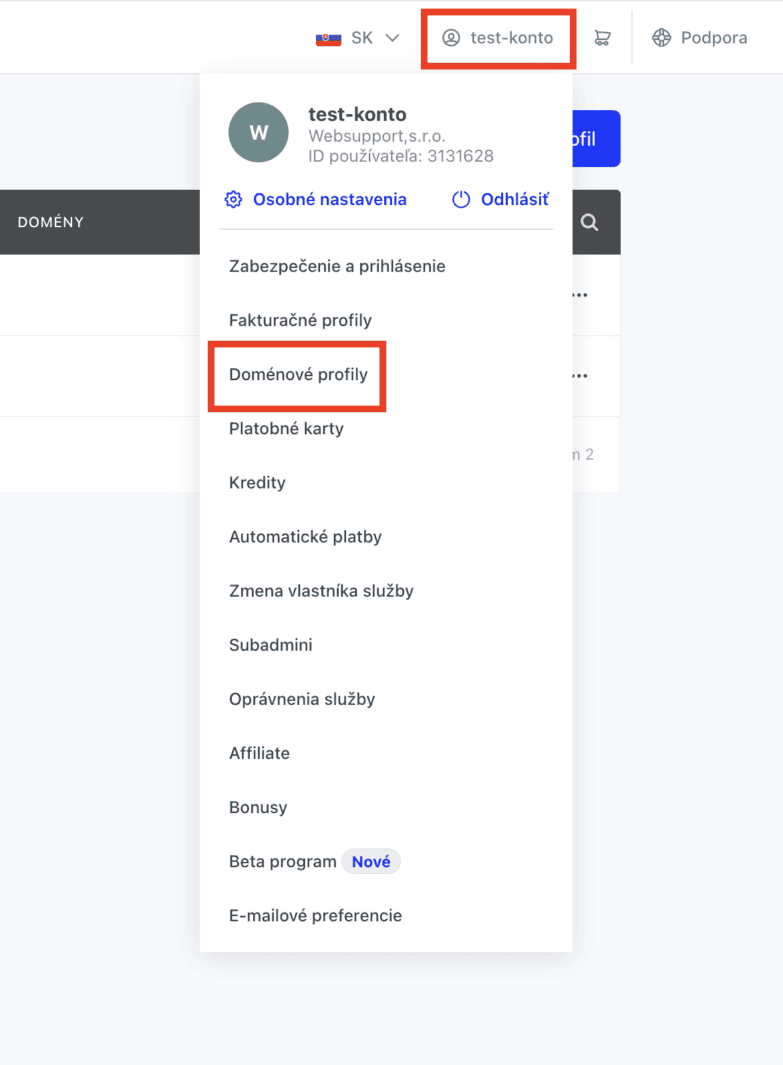Click the partially hidden blue profile button
This screenshot has width=783, height=1065.
[x=596, y=139]
